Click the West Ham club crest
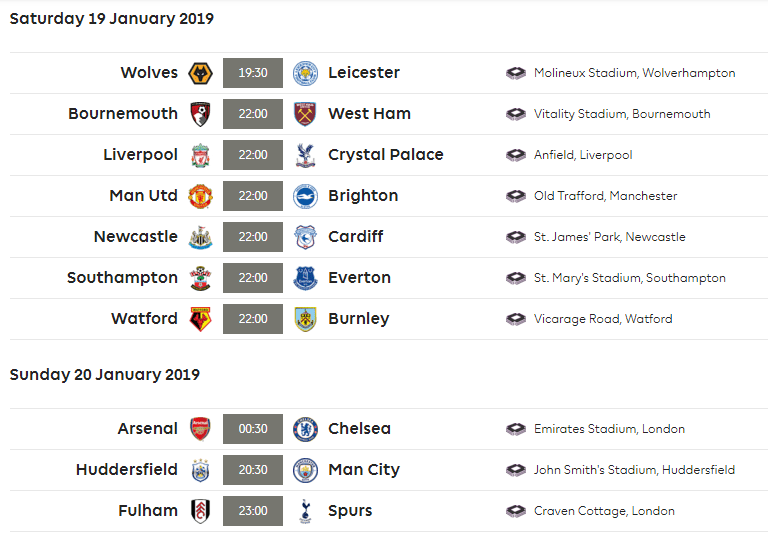768x542 pixels. (305, 114)
